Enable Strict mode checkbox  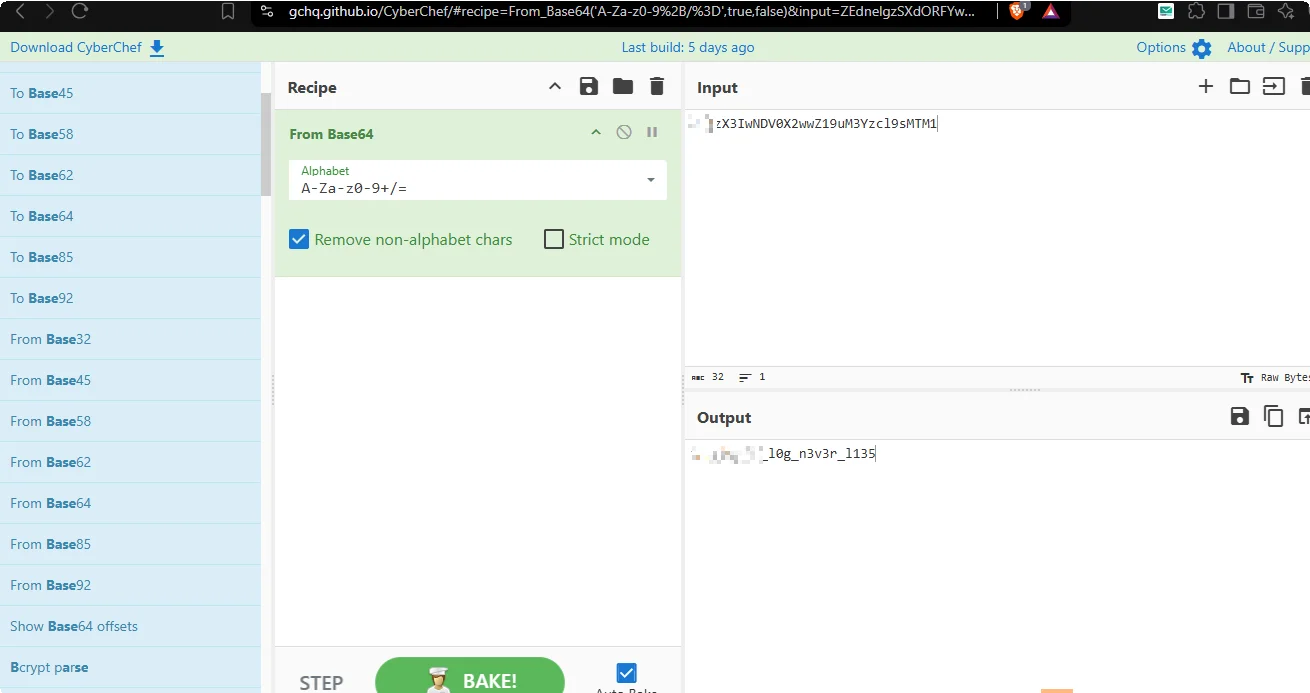(554, 239)
